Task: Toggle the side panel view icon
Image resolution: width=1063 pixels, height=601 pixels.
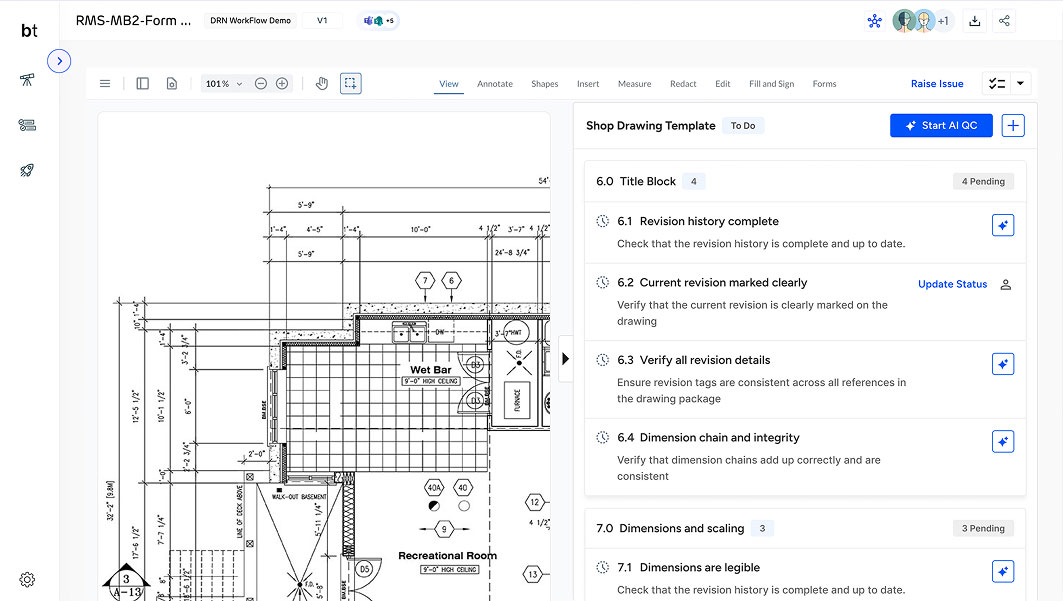Action: (142, 83)
